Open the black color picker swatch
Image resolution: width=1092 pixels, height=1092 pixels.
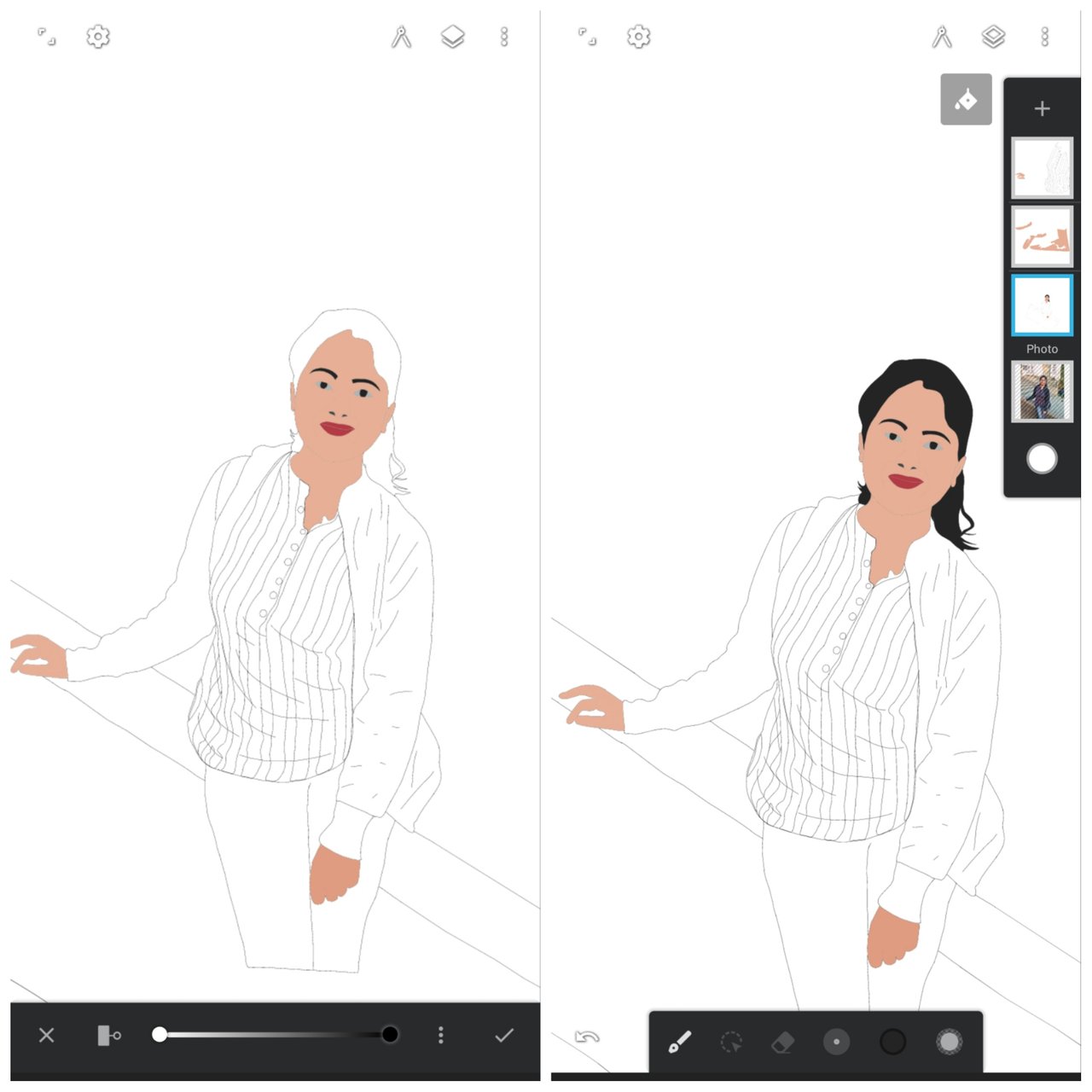pyautogui.click(x=892, y=1042)
